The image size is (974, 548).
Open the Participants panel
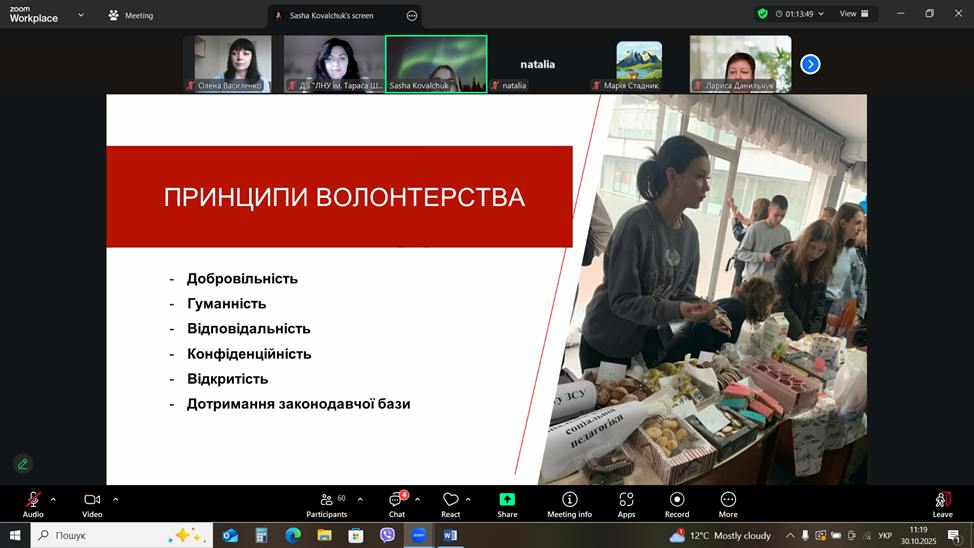coord(327,504)
